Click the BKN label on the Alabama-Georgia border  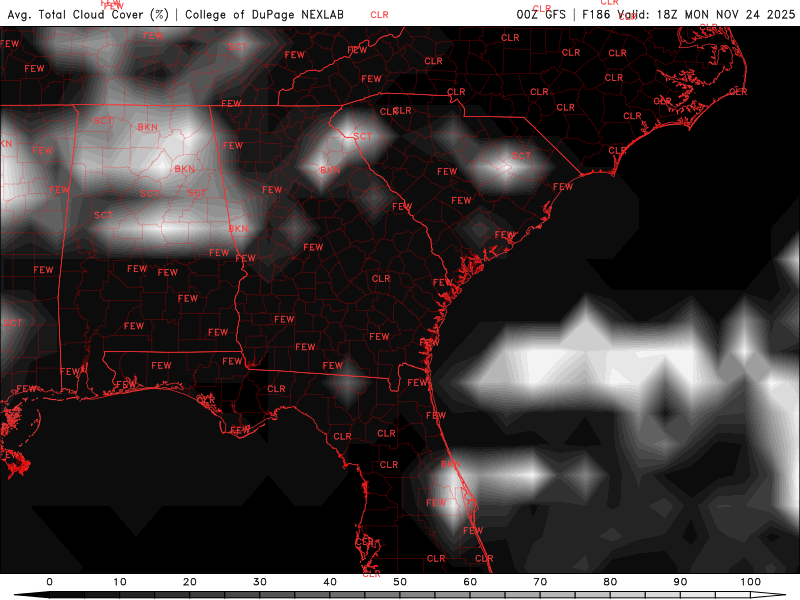pyautogui.click(x=238, y=229)
